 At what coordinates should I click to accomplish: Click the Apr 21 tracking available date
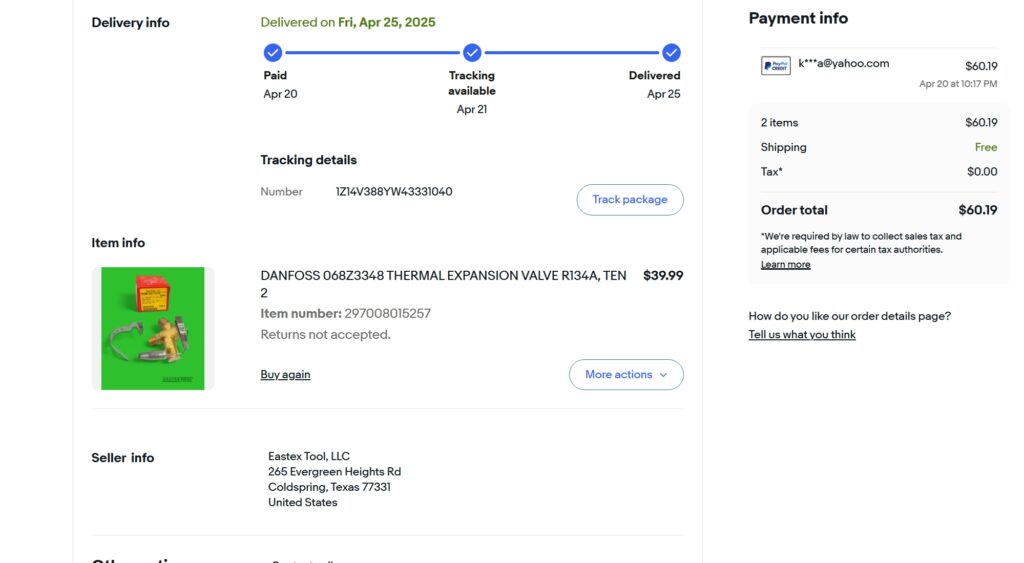pyautogui.click(x=472, y=109)
